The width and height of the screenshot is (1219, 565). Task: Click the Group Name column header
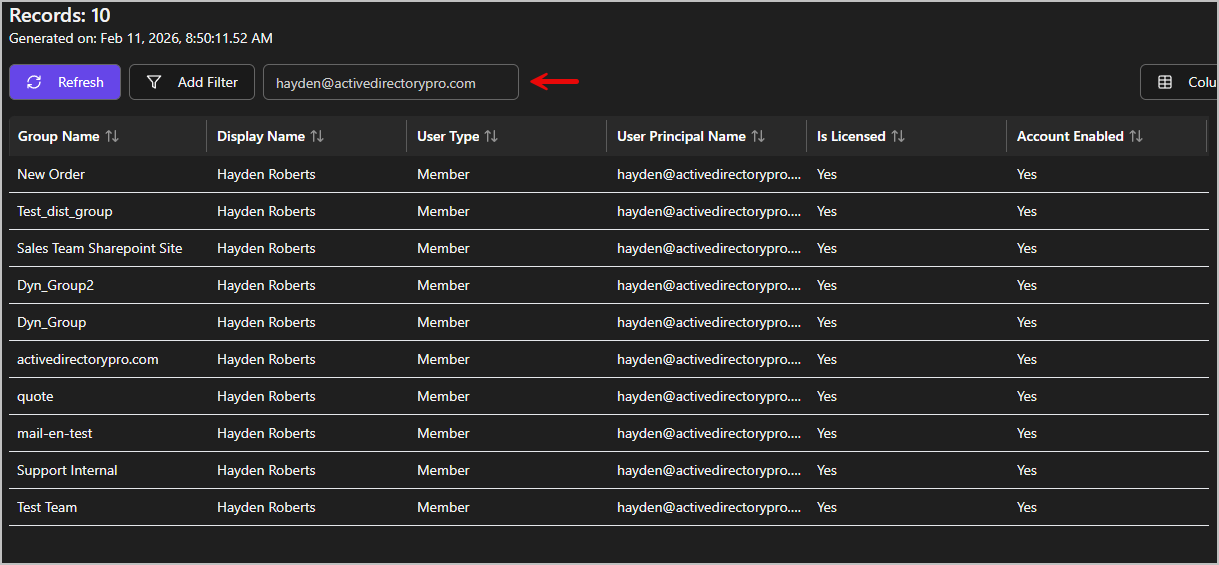[108, 136]
